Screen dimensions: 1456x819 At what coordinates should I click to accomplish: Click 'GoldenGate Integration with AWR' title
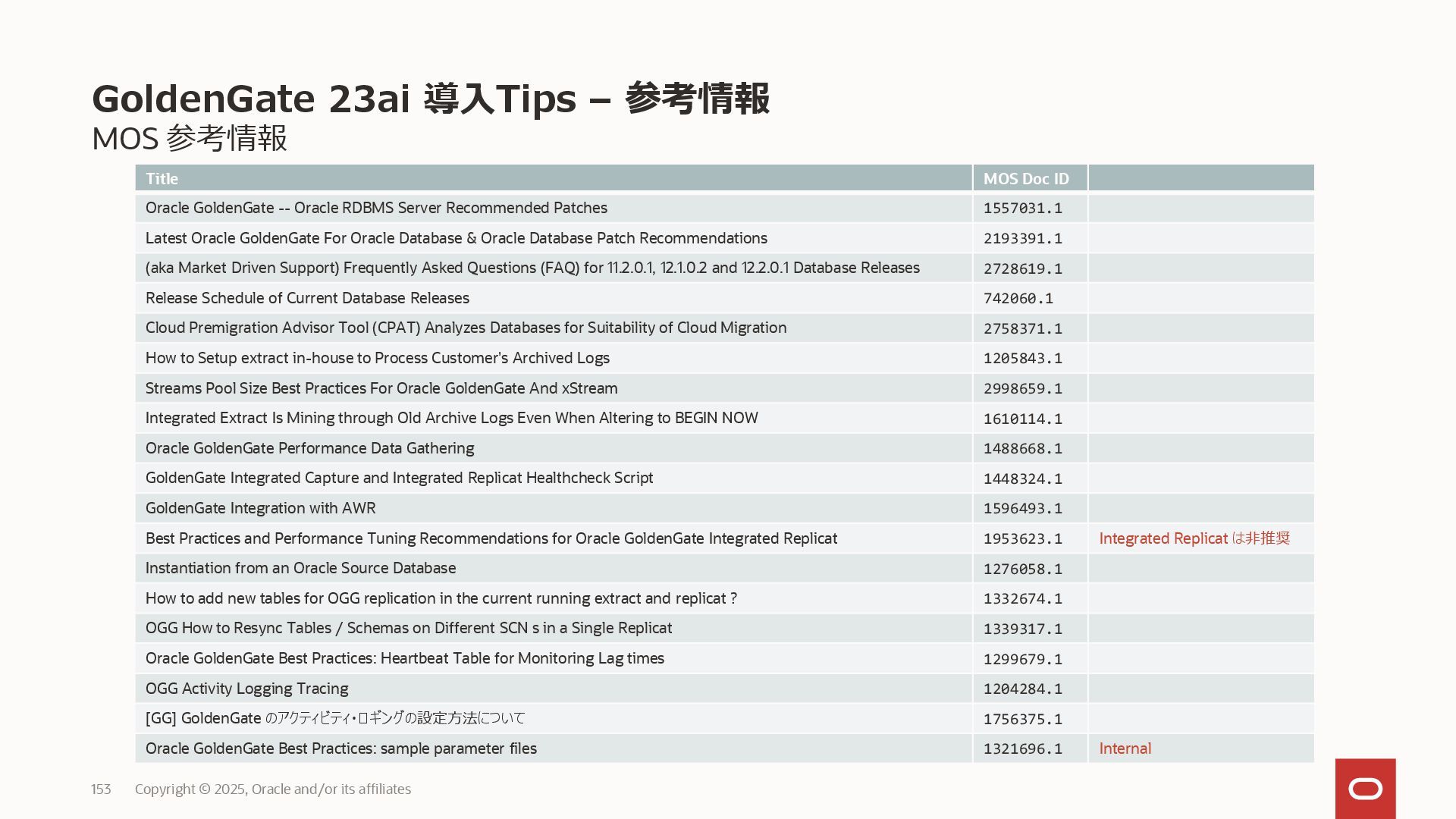pos(260,508)
